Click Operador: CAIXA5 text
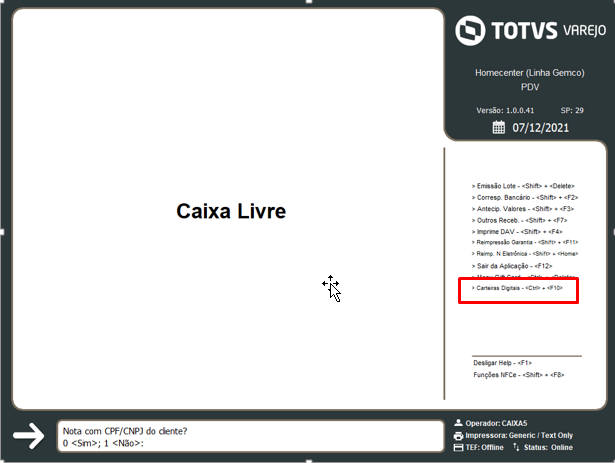Image resolution: width=615 pixels, height=463 pixels. tap(496, 423)
